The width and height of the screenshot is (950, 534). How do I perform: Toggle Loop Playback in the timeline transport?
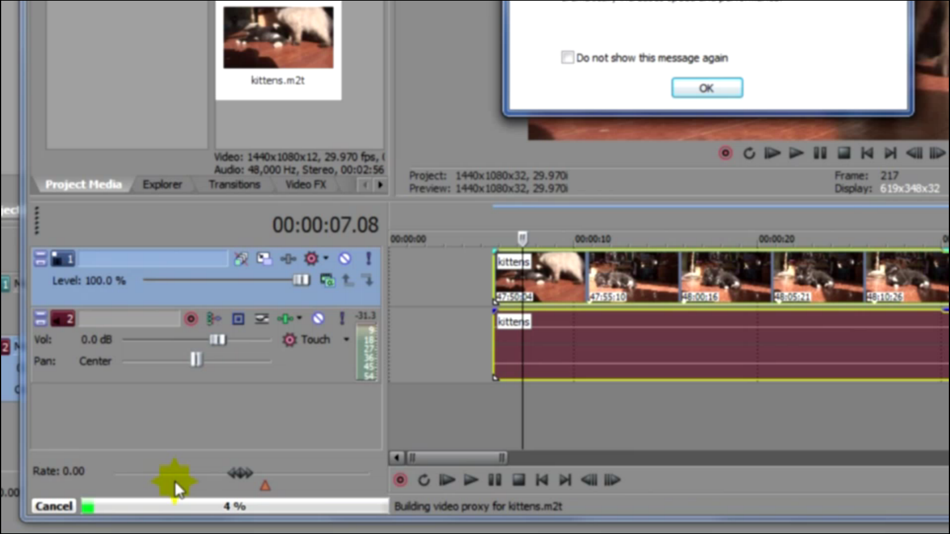pos(424,480)
